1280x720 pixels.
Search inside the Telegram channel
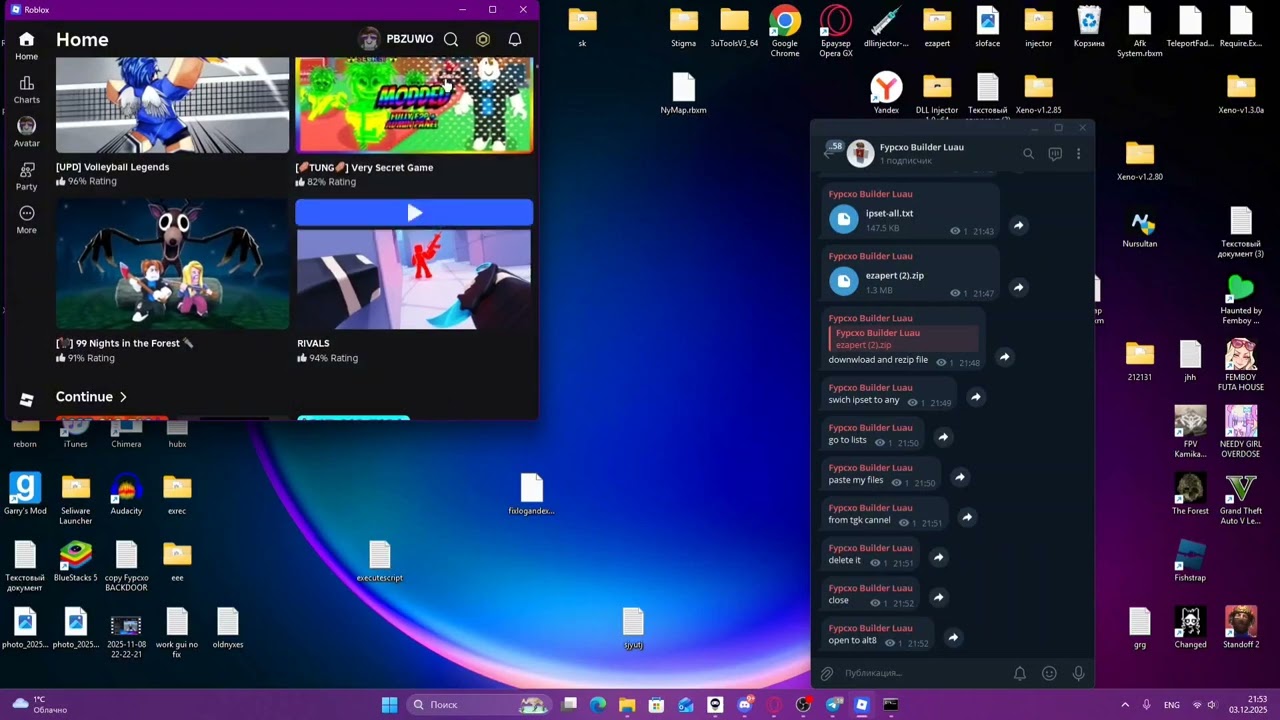click(x=1028, y=153)
